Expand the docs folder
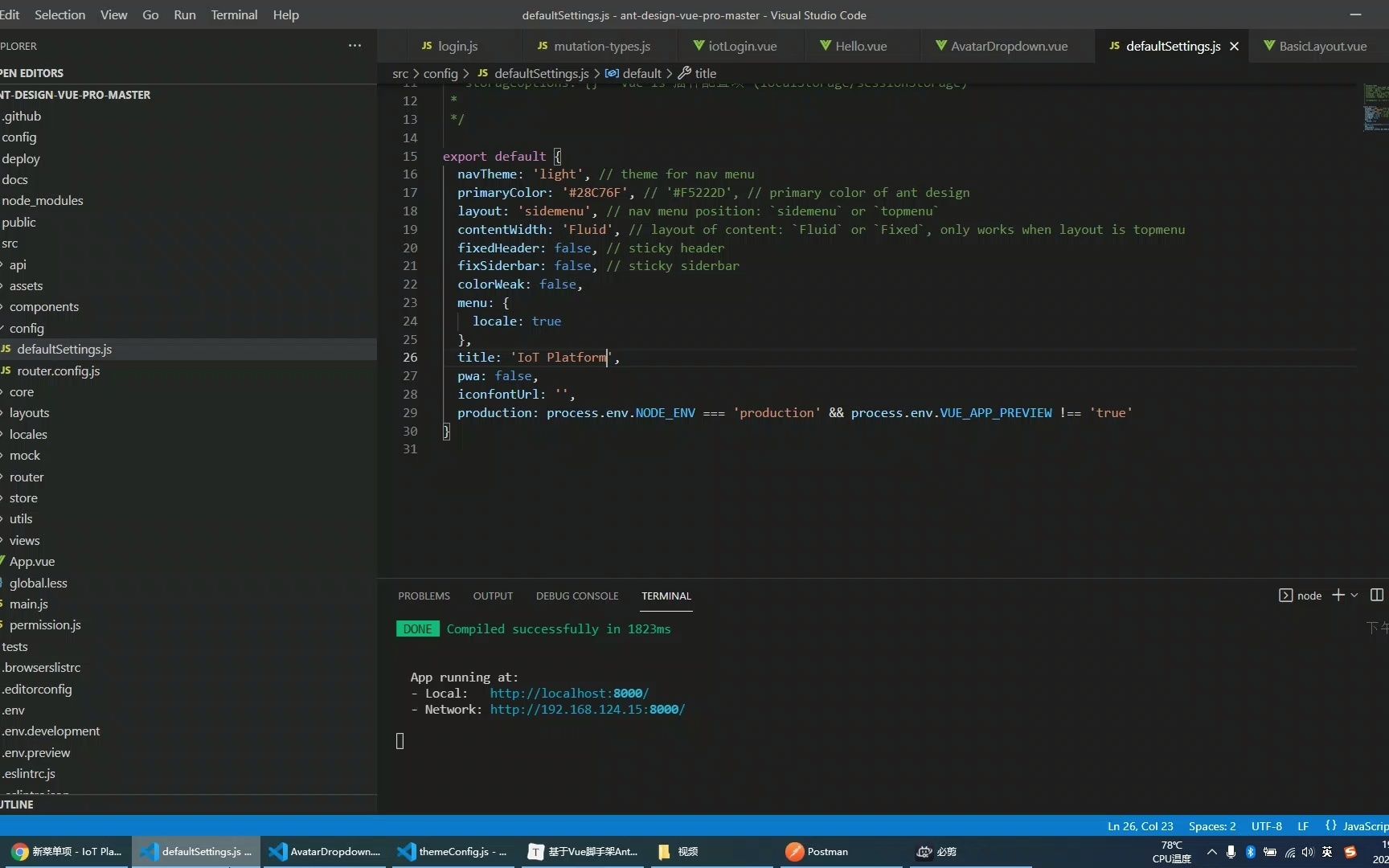Screen dimensions: 1389x868 (188, 179)
